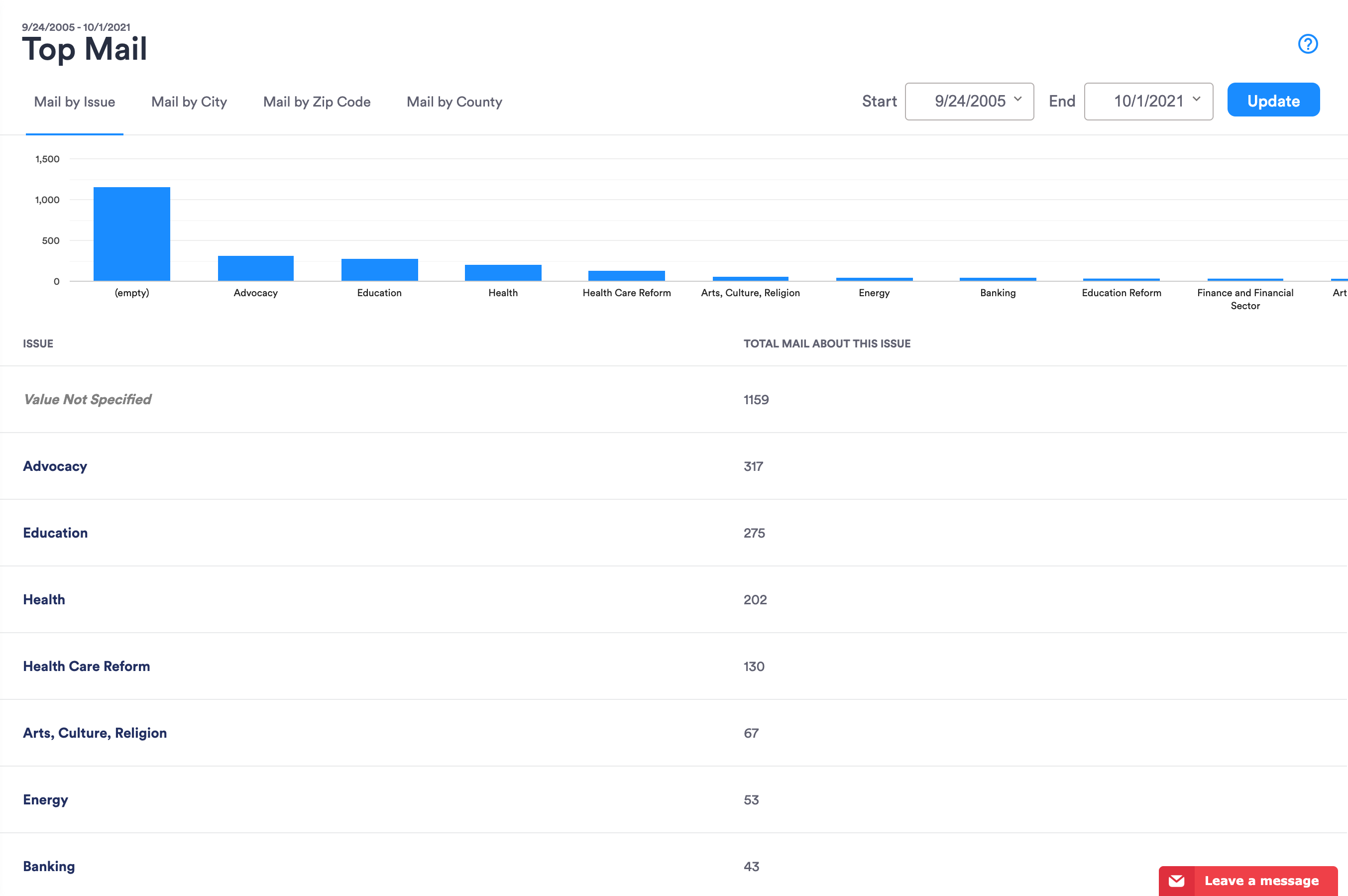Viewport: 1348px width, 896px height.
Task: Switch to Mail by Zip Code tab
Action: [317, 102]
